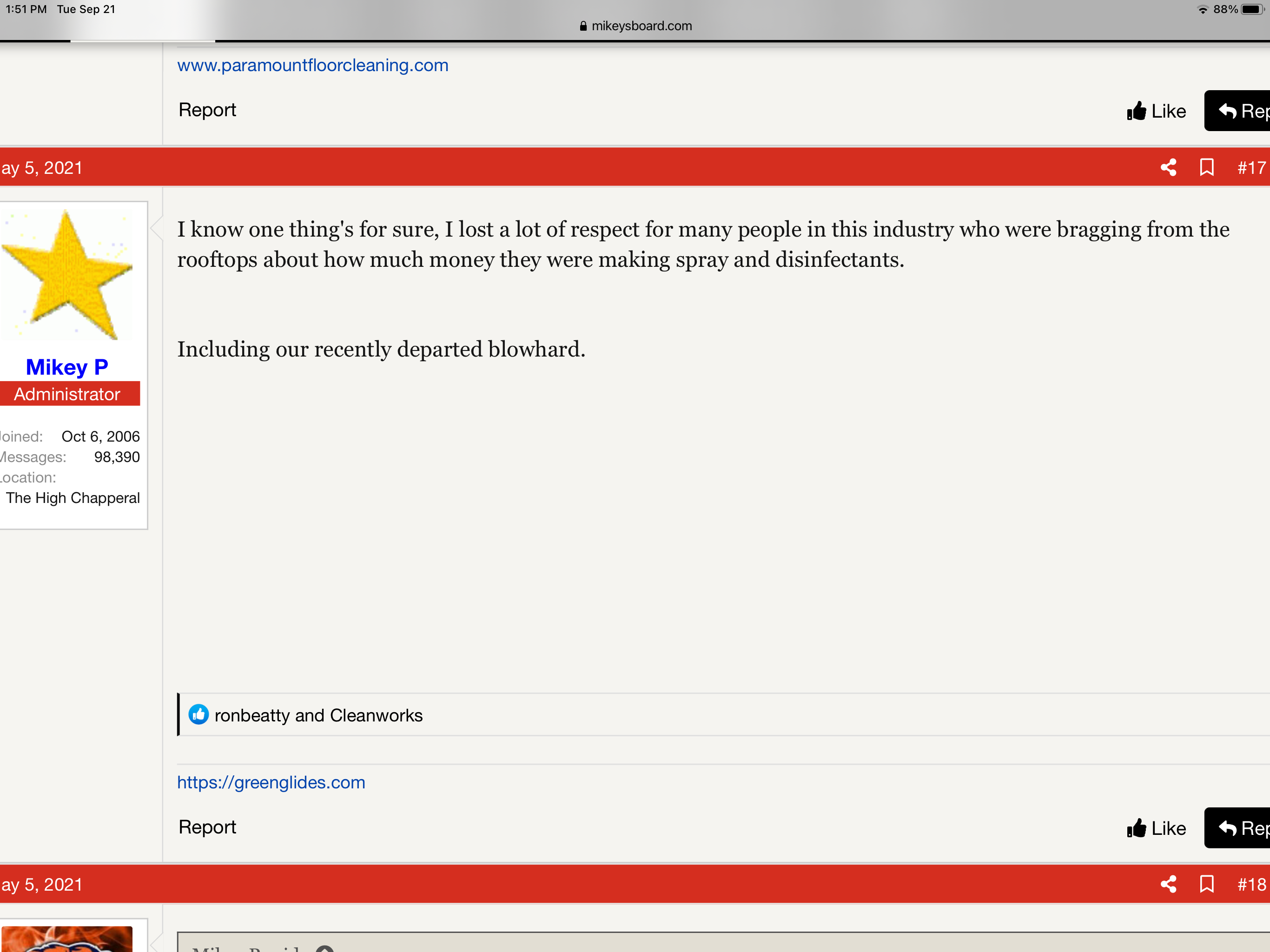Viewport: 1270px width, 952px height.
Task: Open Mikey P's profile name
Action: [x=67, y=367]
